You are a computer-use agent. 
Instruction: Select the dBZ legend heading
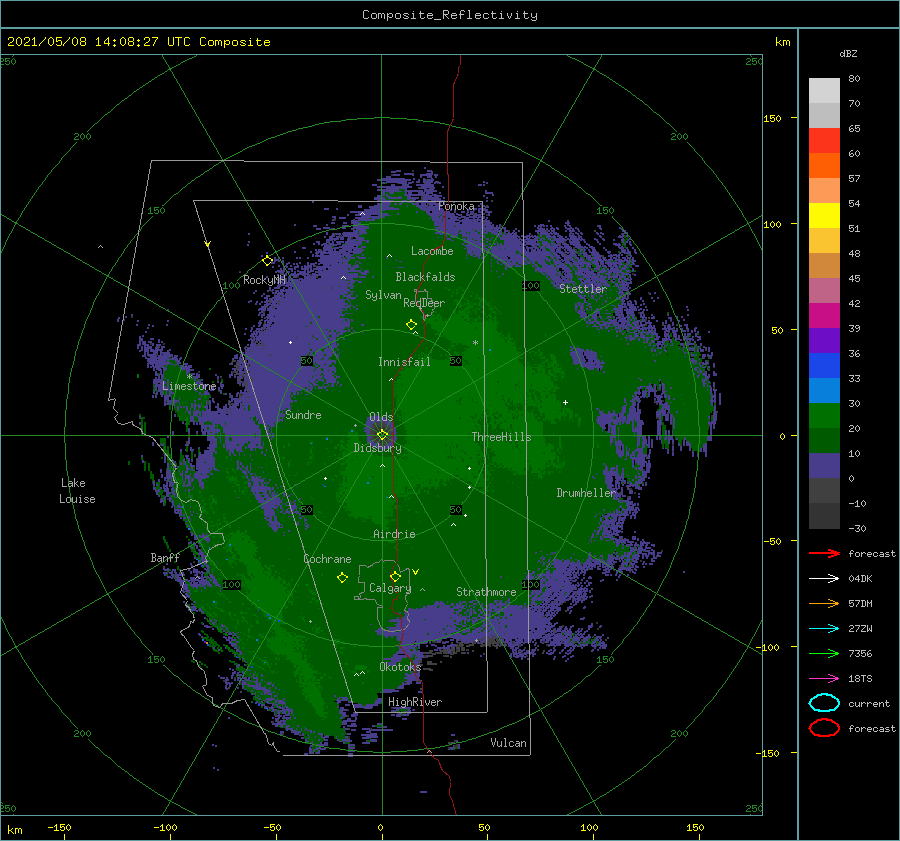(x=848, y=53)
